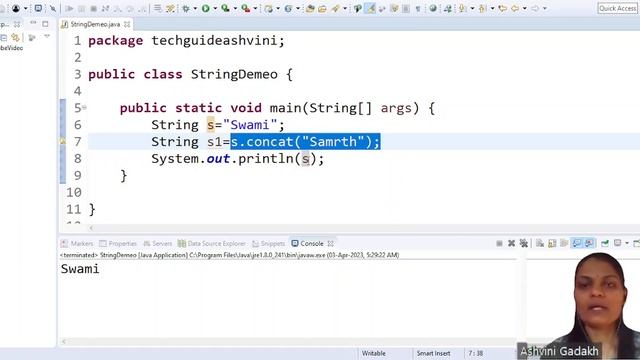Click the Pin Console icon
The height and width of the screenshot is (360, 640).
coord(605,244)
